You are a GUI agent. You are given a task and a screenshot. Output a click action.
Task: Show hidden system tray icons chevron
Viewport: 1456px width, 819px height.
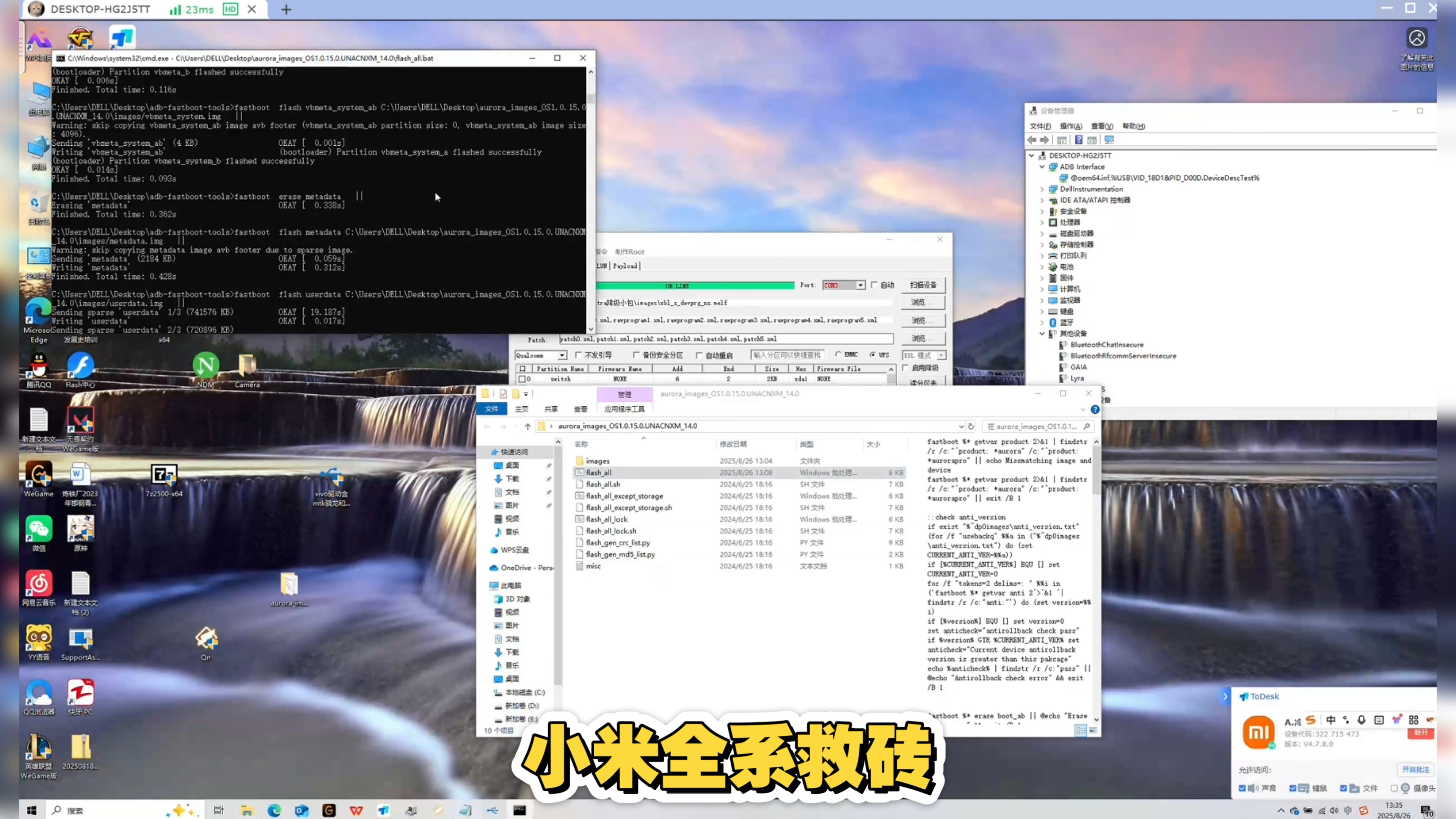tap(1281, 811)
